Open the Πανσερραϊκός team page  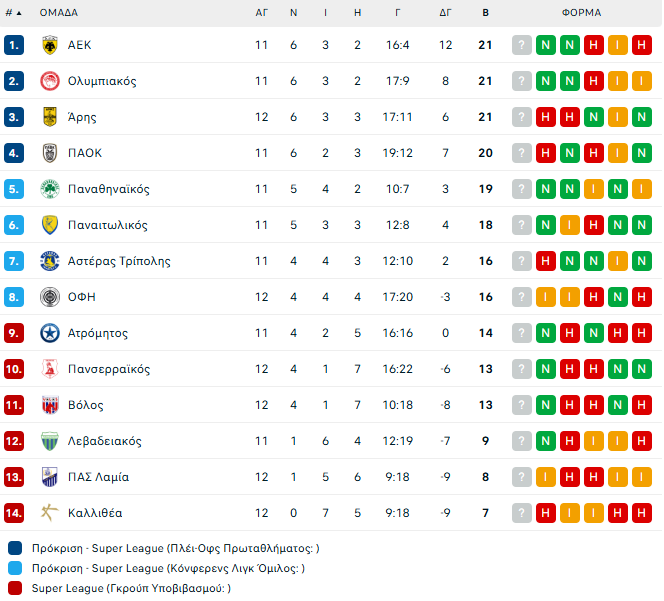[x=109, y=369]
